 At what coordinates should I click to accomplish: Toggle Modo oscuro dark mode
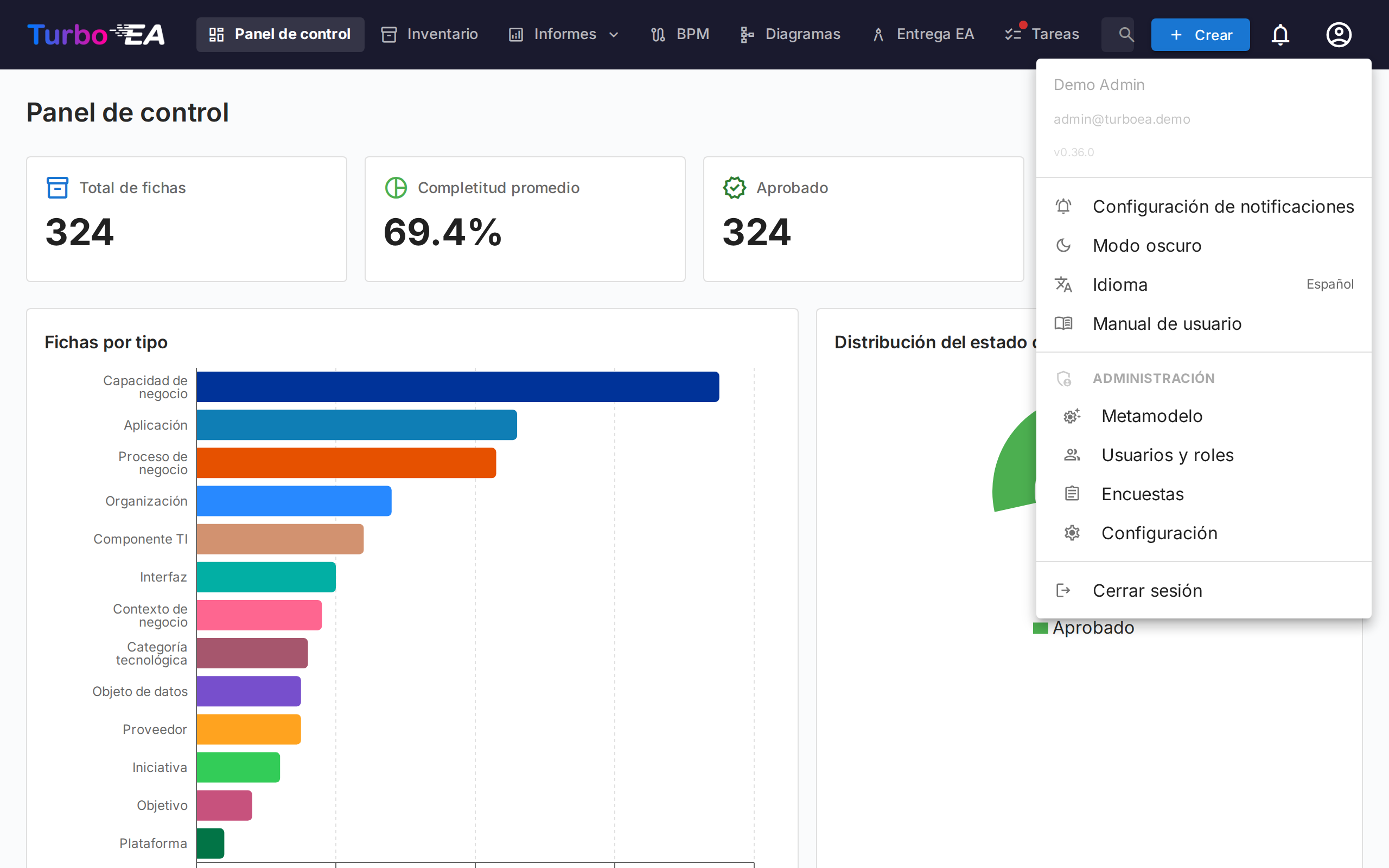[x=1146, y=246]
